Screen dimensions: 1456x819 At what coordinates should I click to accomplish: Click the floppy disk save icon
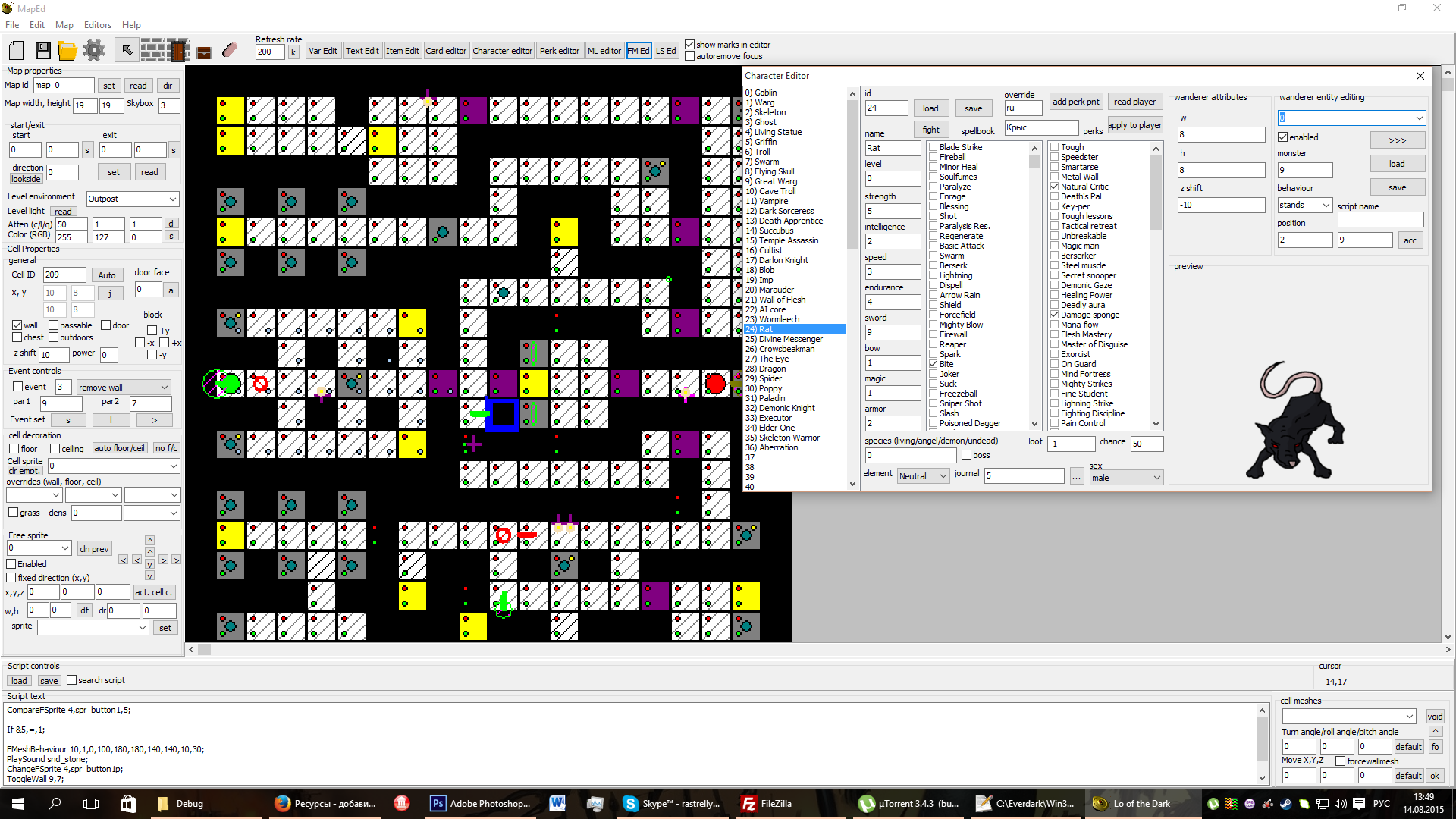tap(42, 51)
